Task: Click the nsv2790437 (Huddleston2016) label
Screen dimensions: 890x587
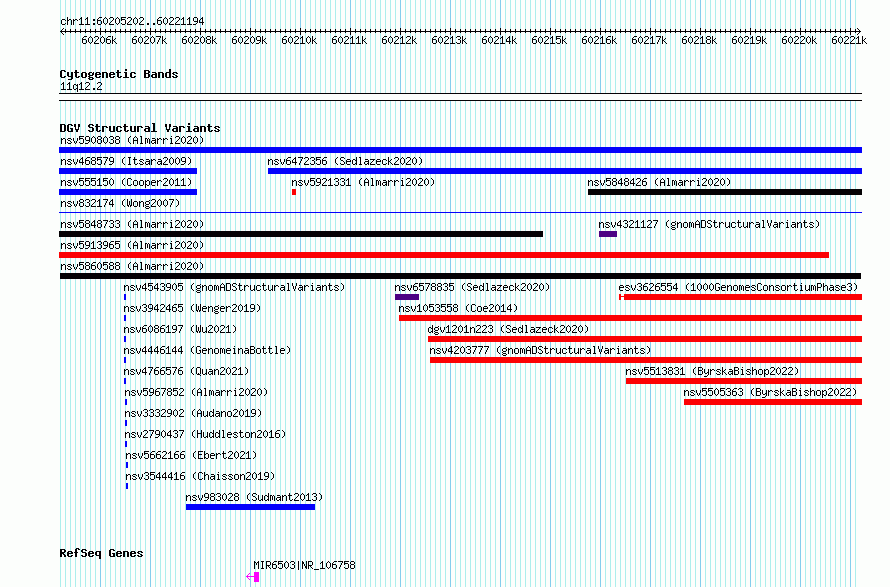Action: [x=205, y=434]
